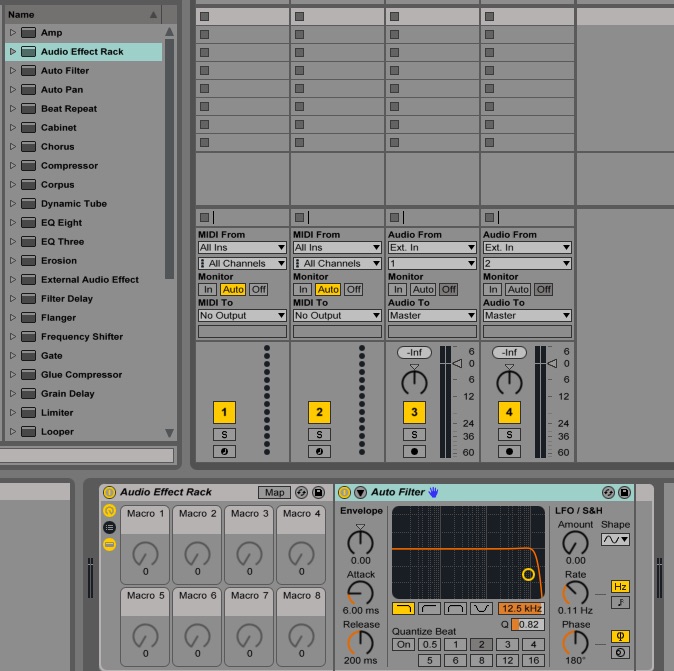Select the notch filter type
This screenshot has width=674, height=671.
coord(481,608)
